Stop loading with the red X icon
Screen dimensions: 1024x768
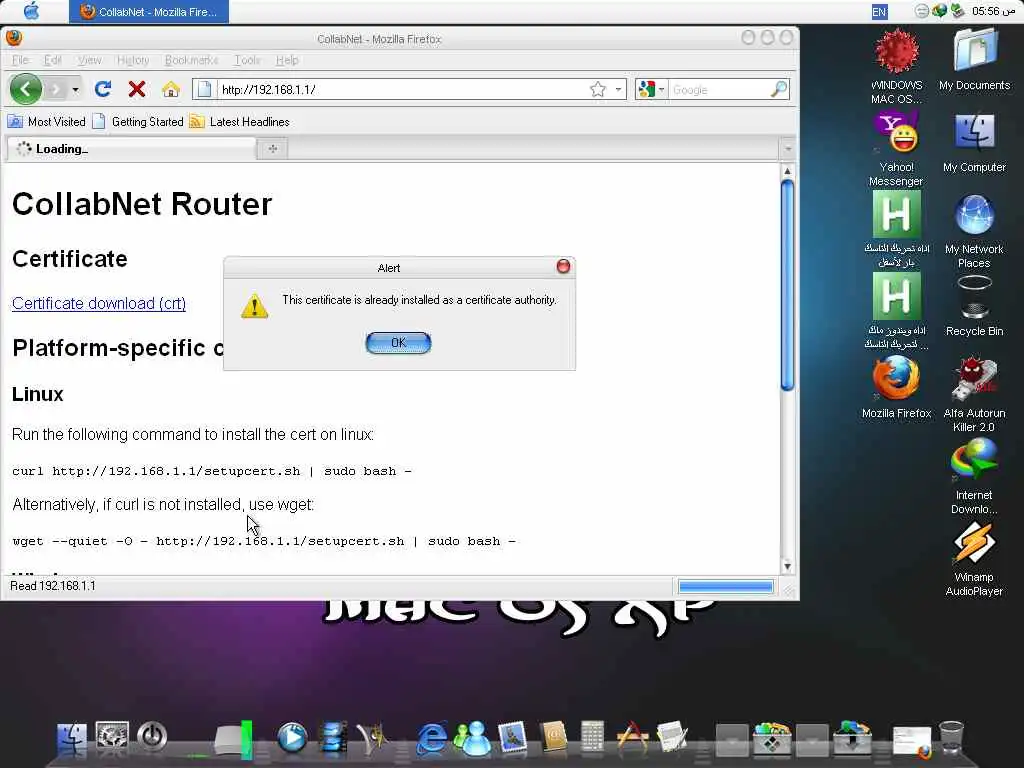136,89
